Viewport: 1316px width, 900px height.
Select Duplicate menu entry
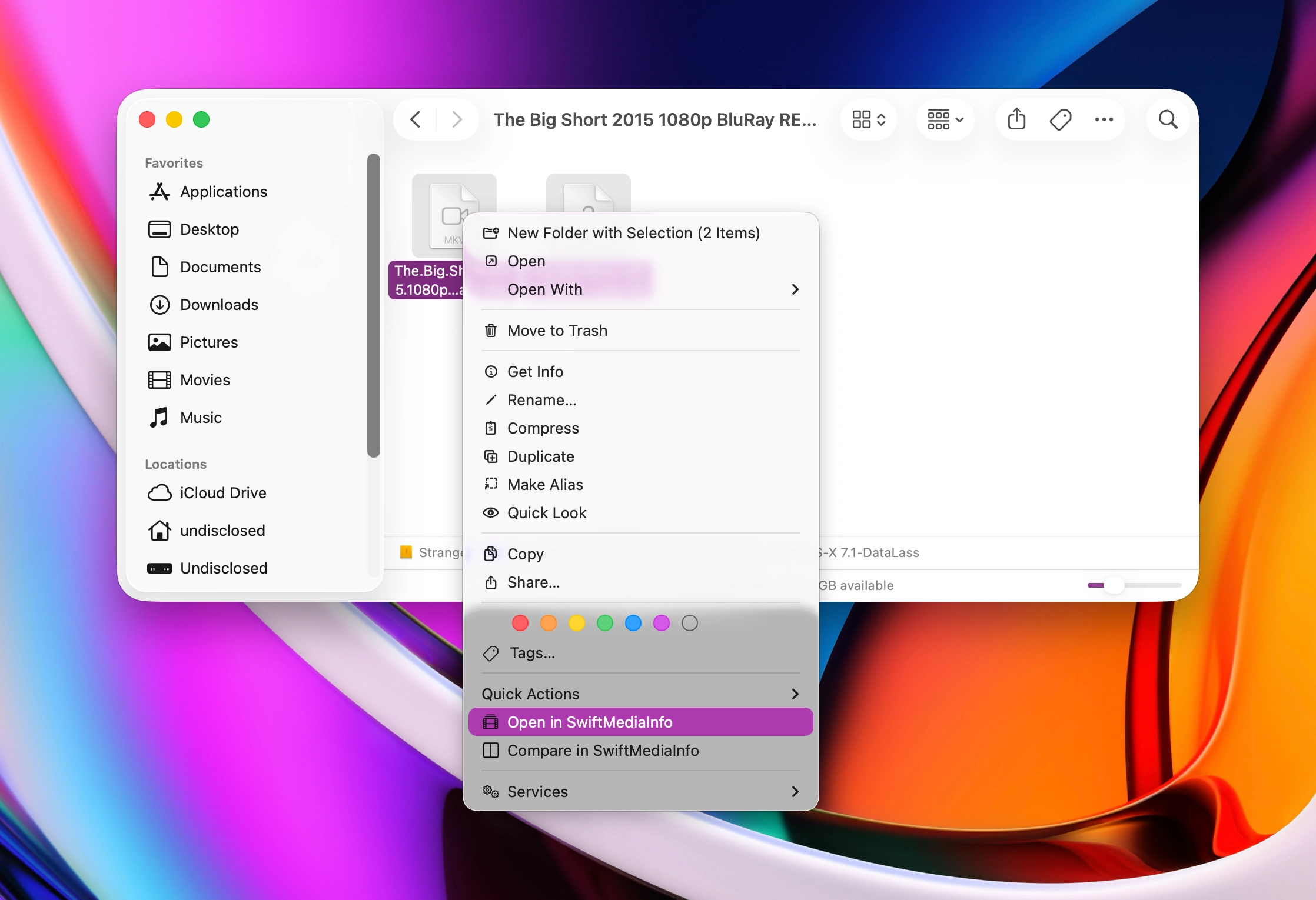[640, 456]
